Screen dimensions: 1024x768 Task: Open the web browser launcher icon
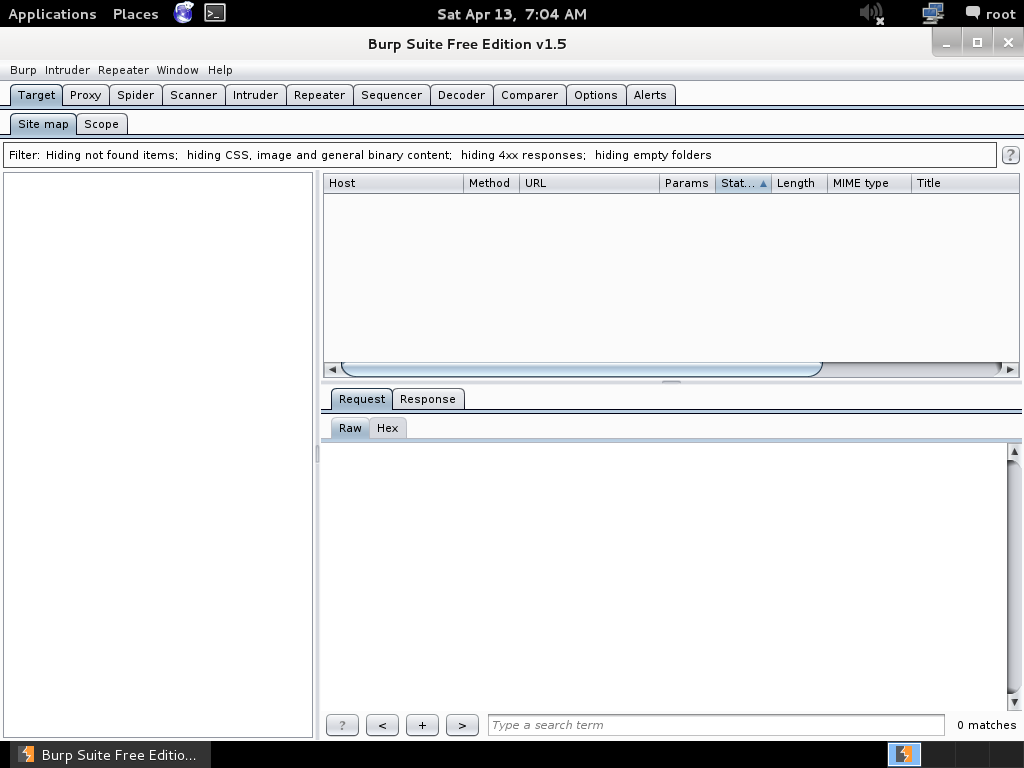184,13
